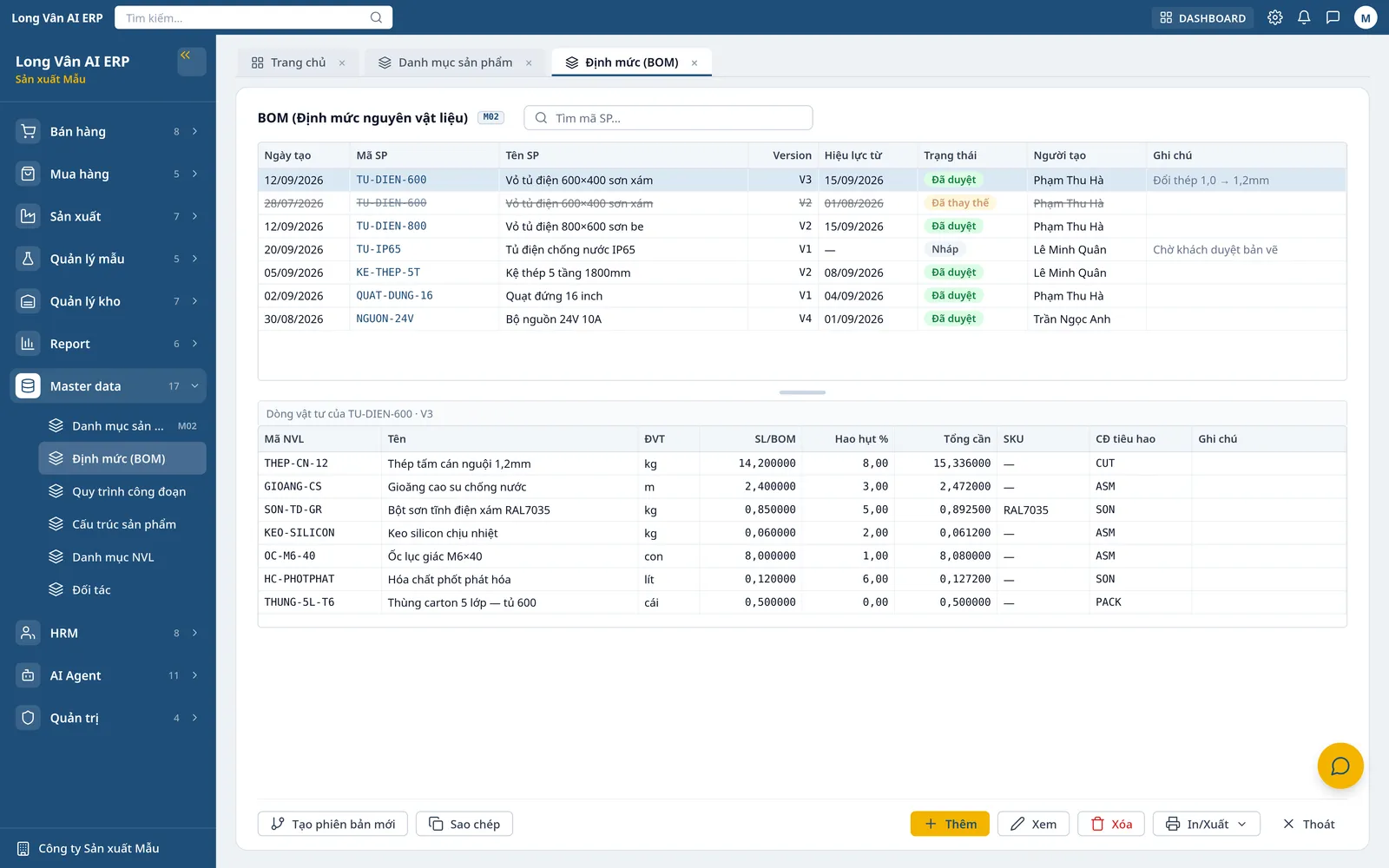Click the user avatar M
Screen dimensions: 1389x868
pos(1366,17)
